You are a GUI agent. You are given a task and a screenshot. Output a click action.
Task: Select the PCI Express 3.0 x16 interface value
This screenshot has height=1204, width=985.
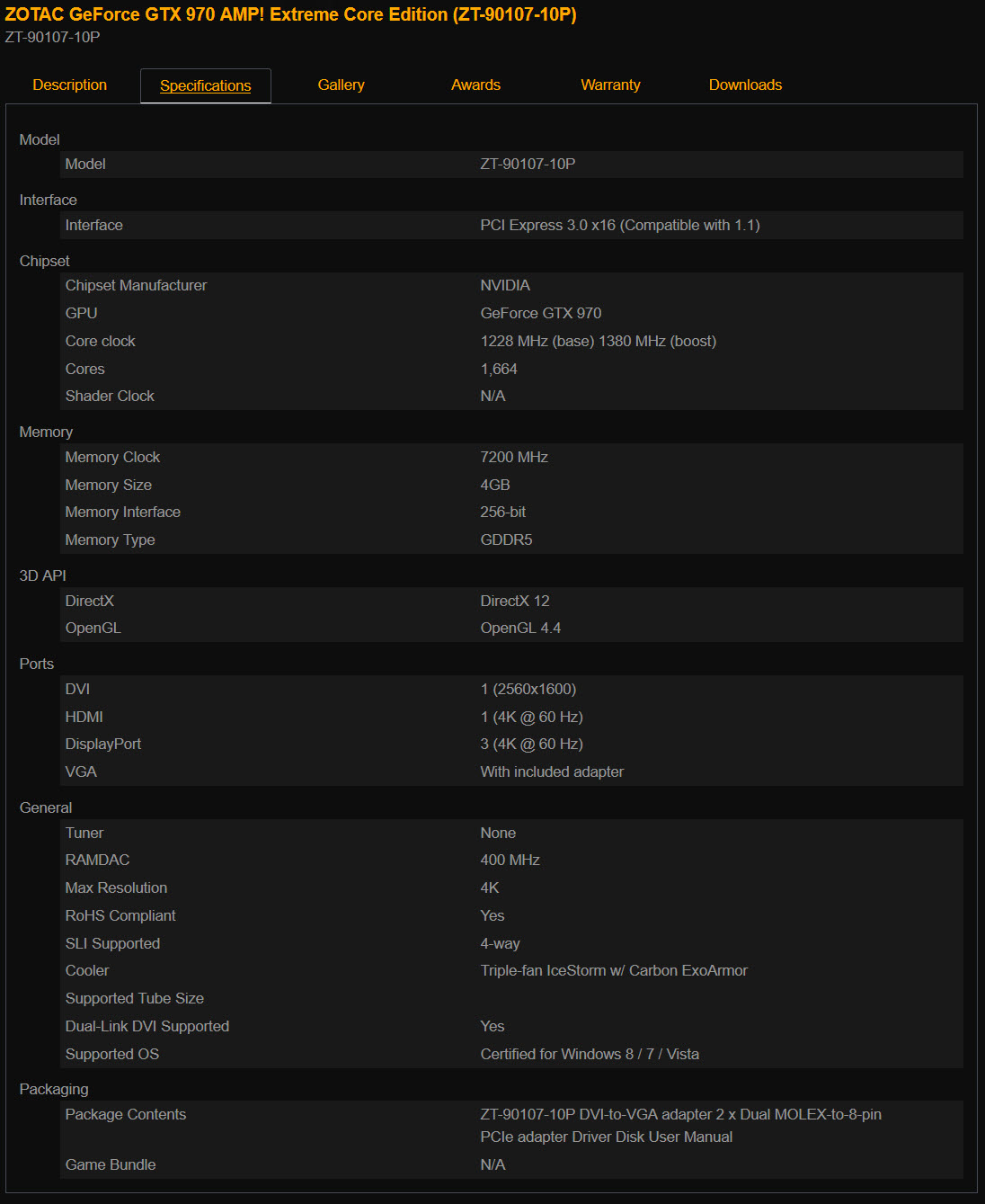pos(619,225)
